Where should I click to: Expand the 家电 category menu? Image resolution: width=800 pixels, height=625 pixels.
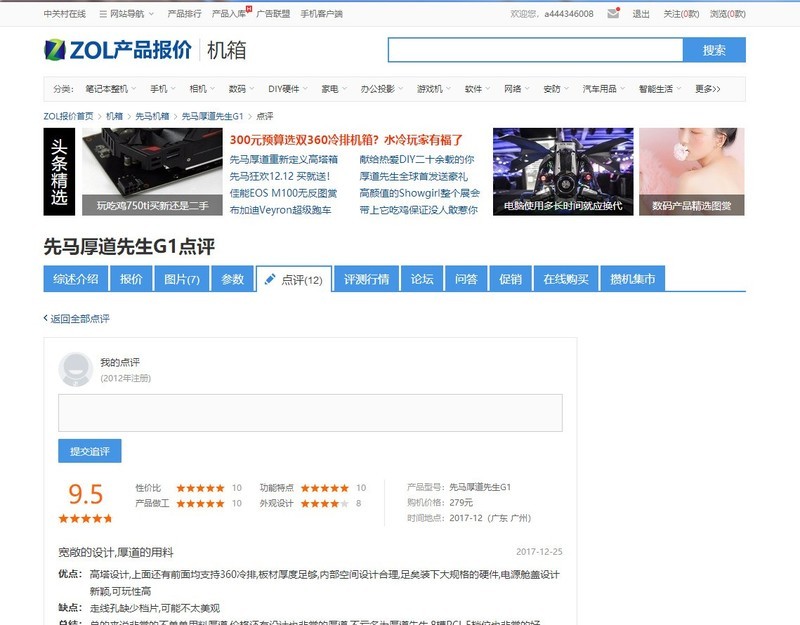pos(334,89)
